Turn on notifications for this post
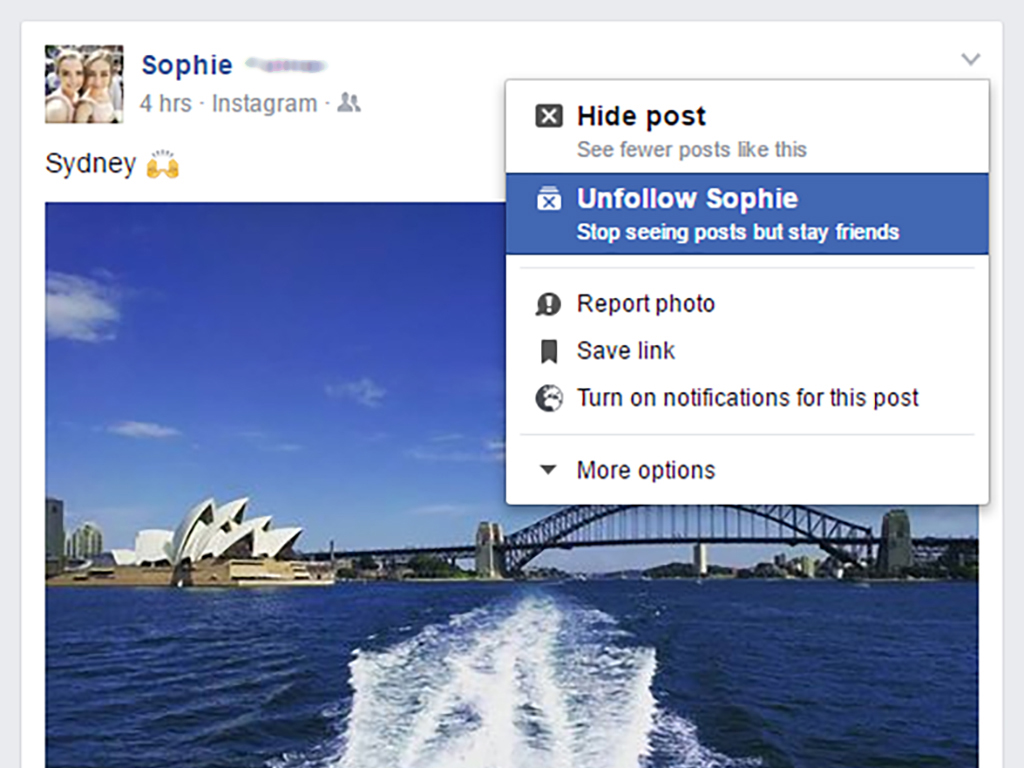 coord(747,398)
